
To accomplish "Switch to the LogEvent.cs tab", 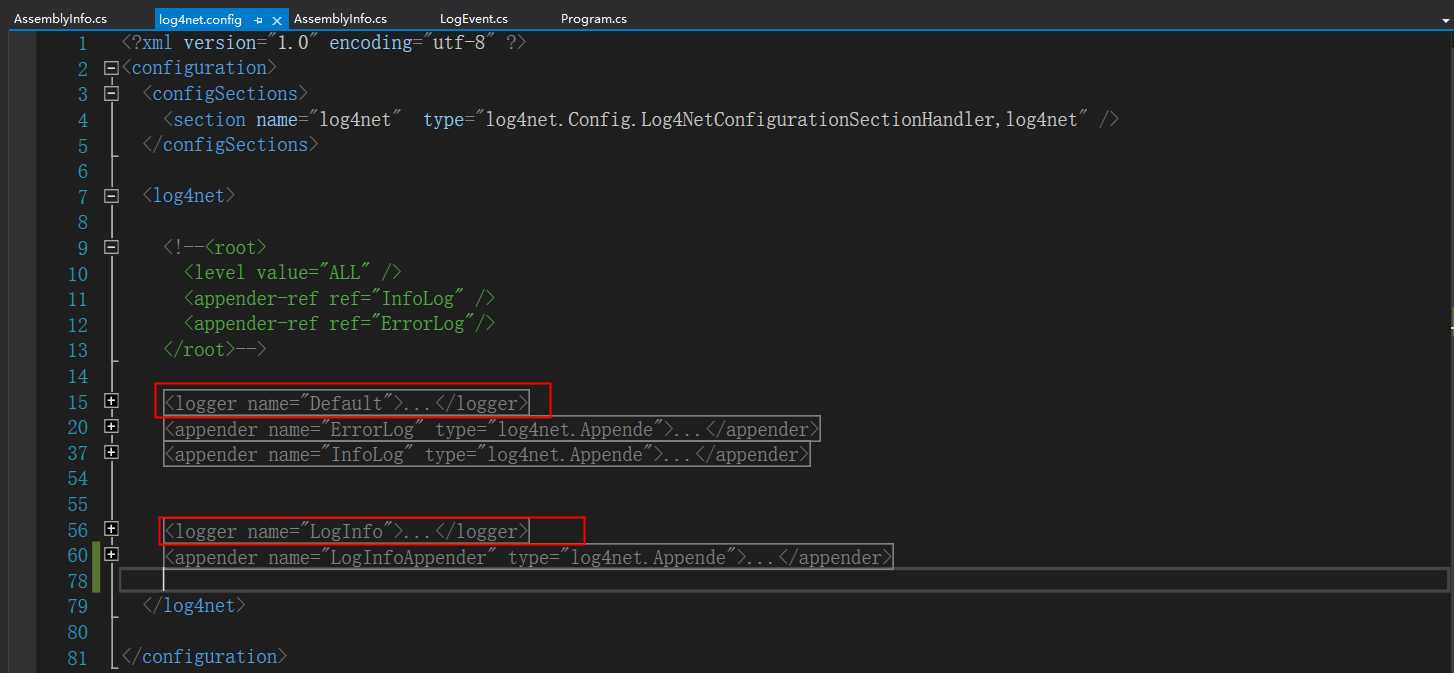I will point(474,19).
